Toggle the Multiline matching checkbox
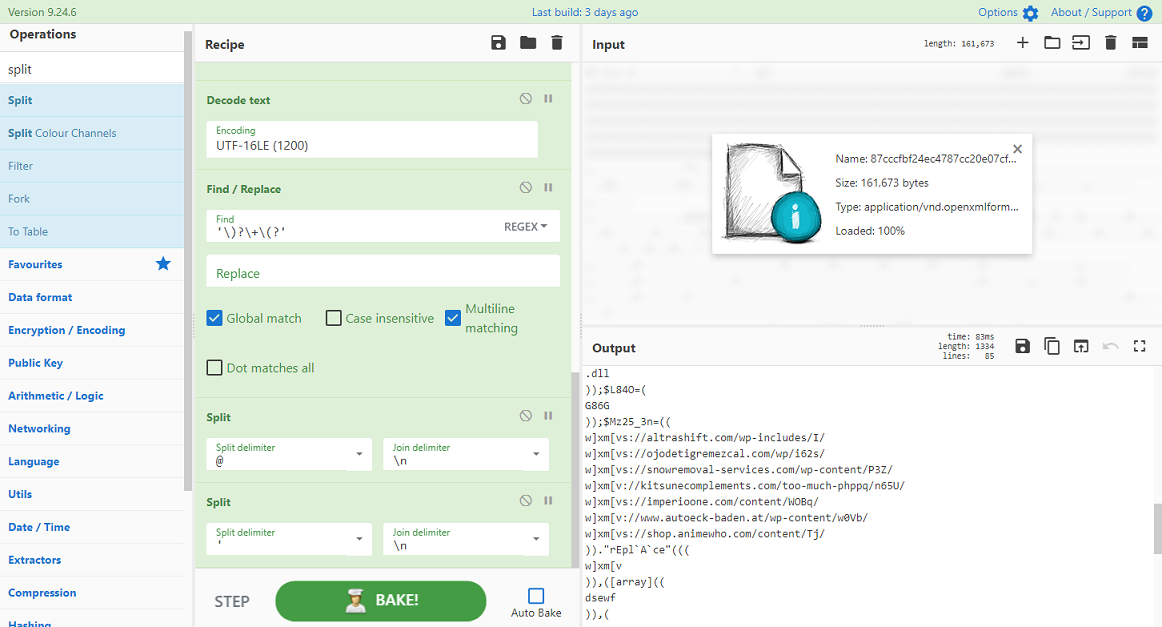This screenshot has width=1162, height=627. [x=453, y=318]
